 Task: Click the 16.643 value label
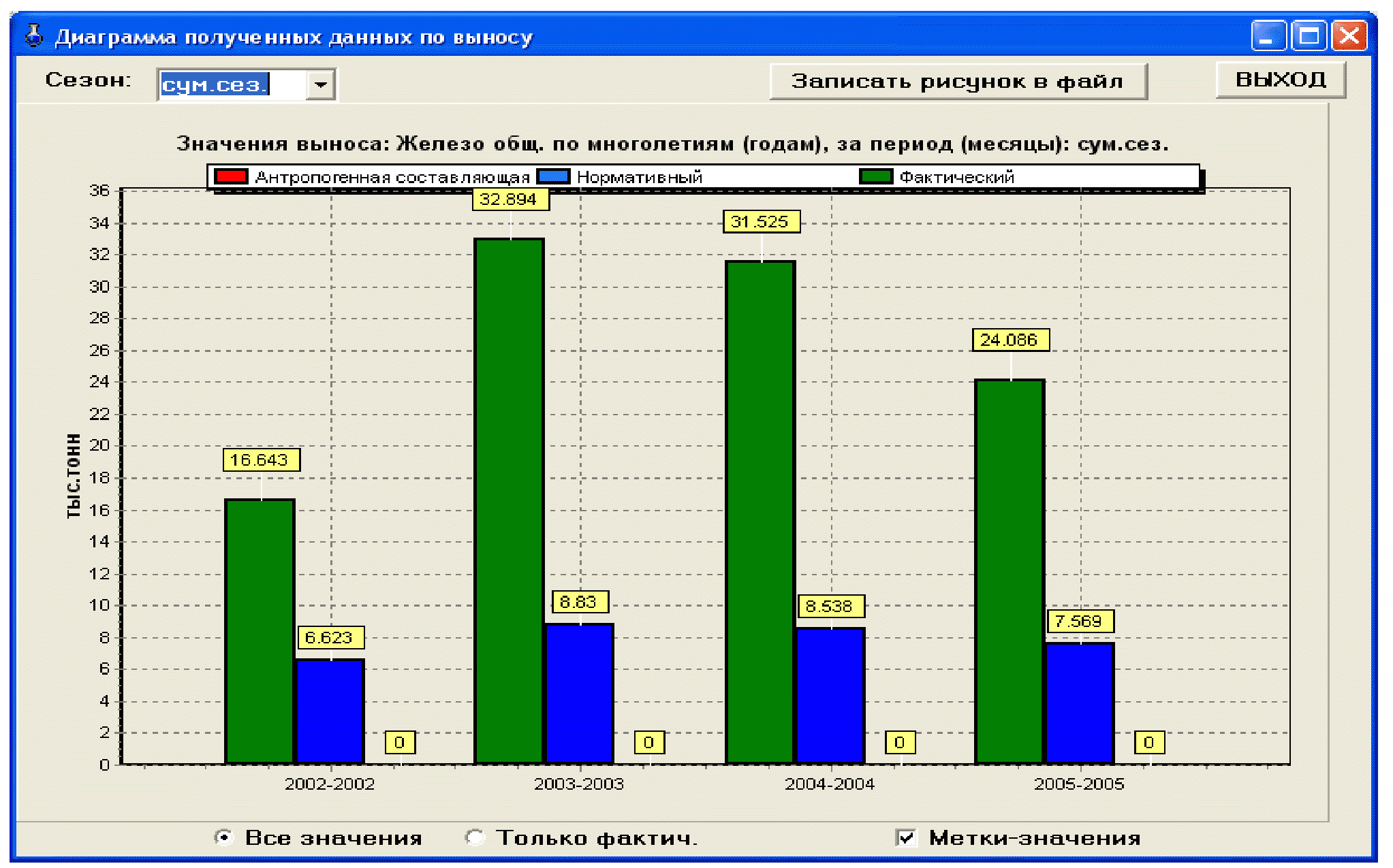coord(262,460)
